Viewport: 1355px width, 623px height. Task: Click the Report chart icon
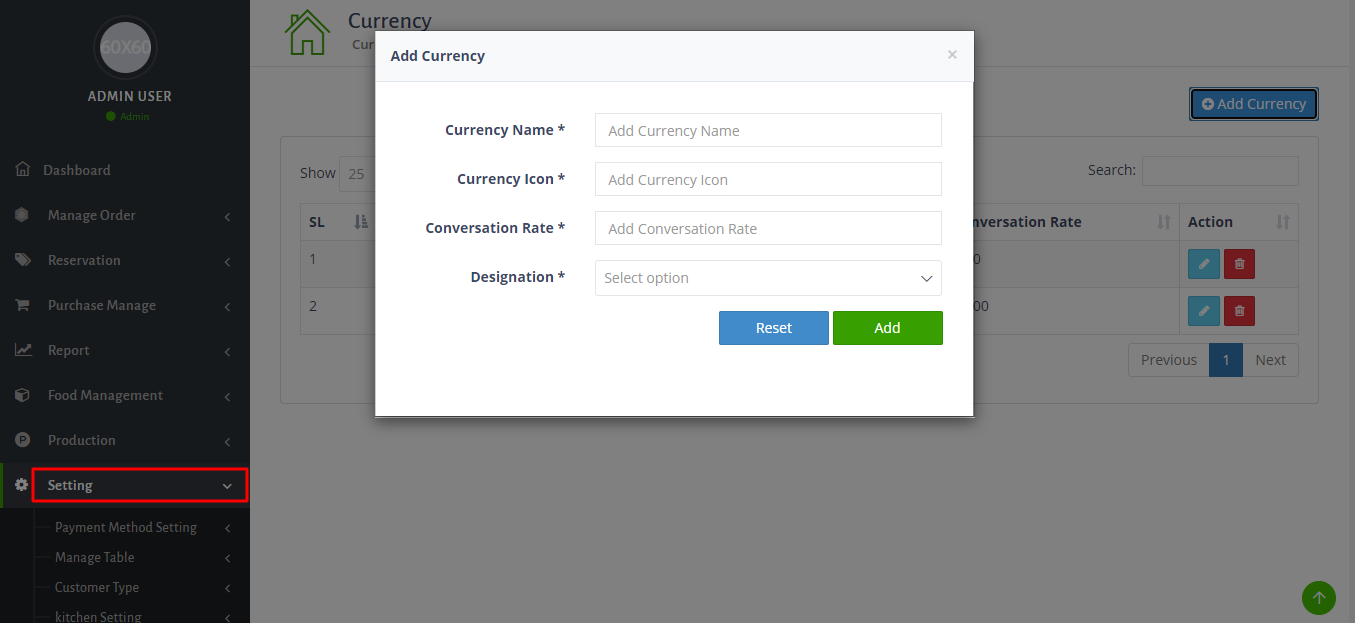coord(22,350)
